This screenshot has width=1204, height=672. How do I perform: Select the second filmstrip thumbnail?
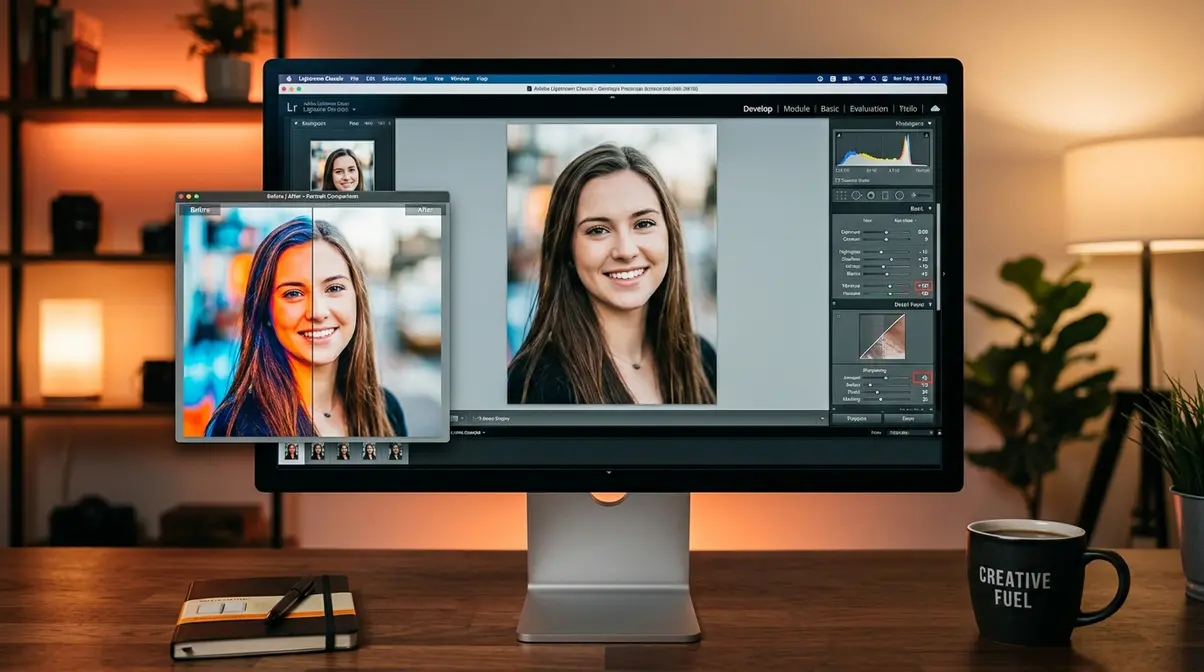click(x=318, y=451)
